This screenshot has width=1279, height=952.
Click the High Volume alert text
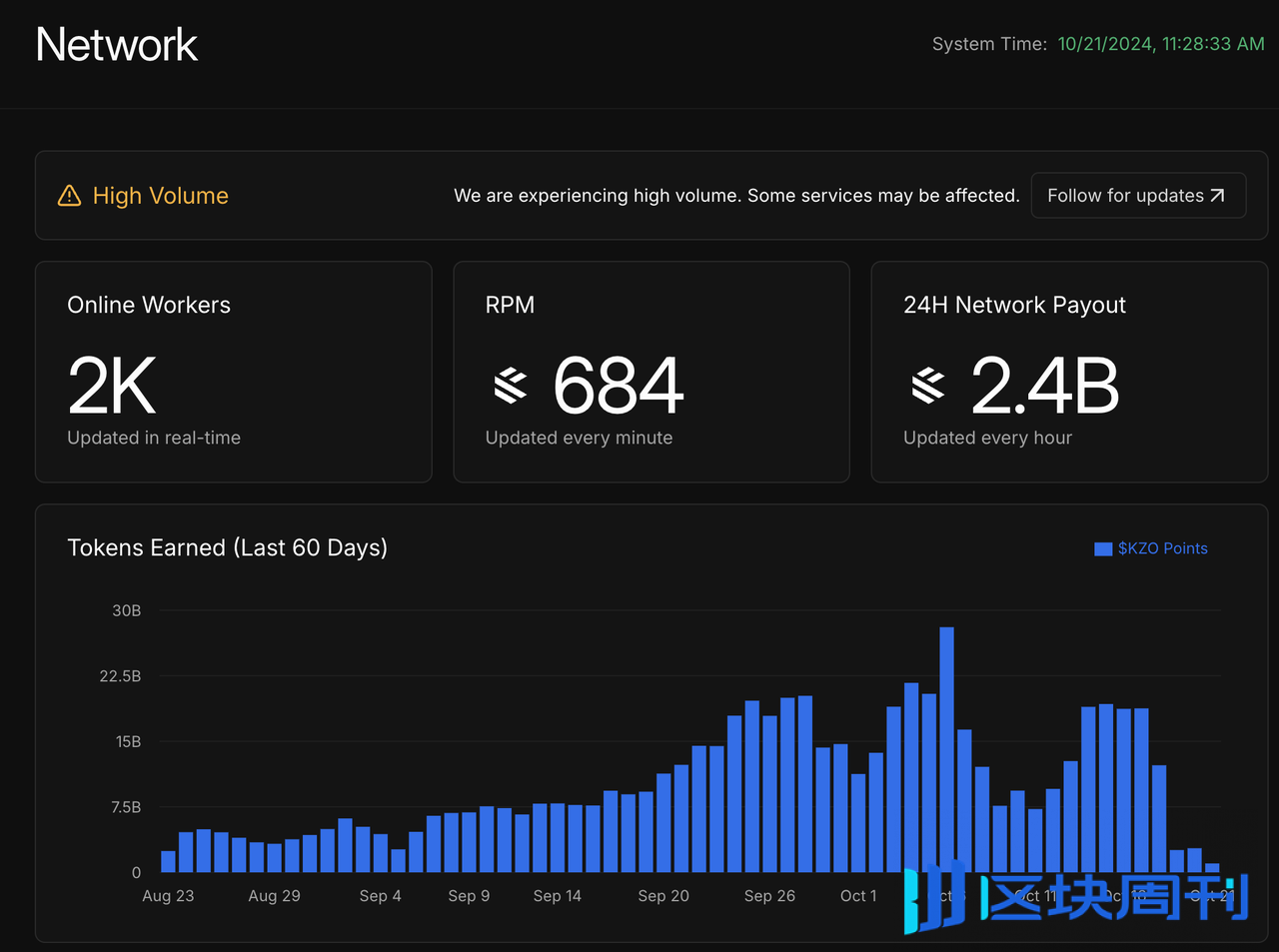(160, 196)
